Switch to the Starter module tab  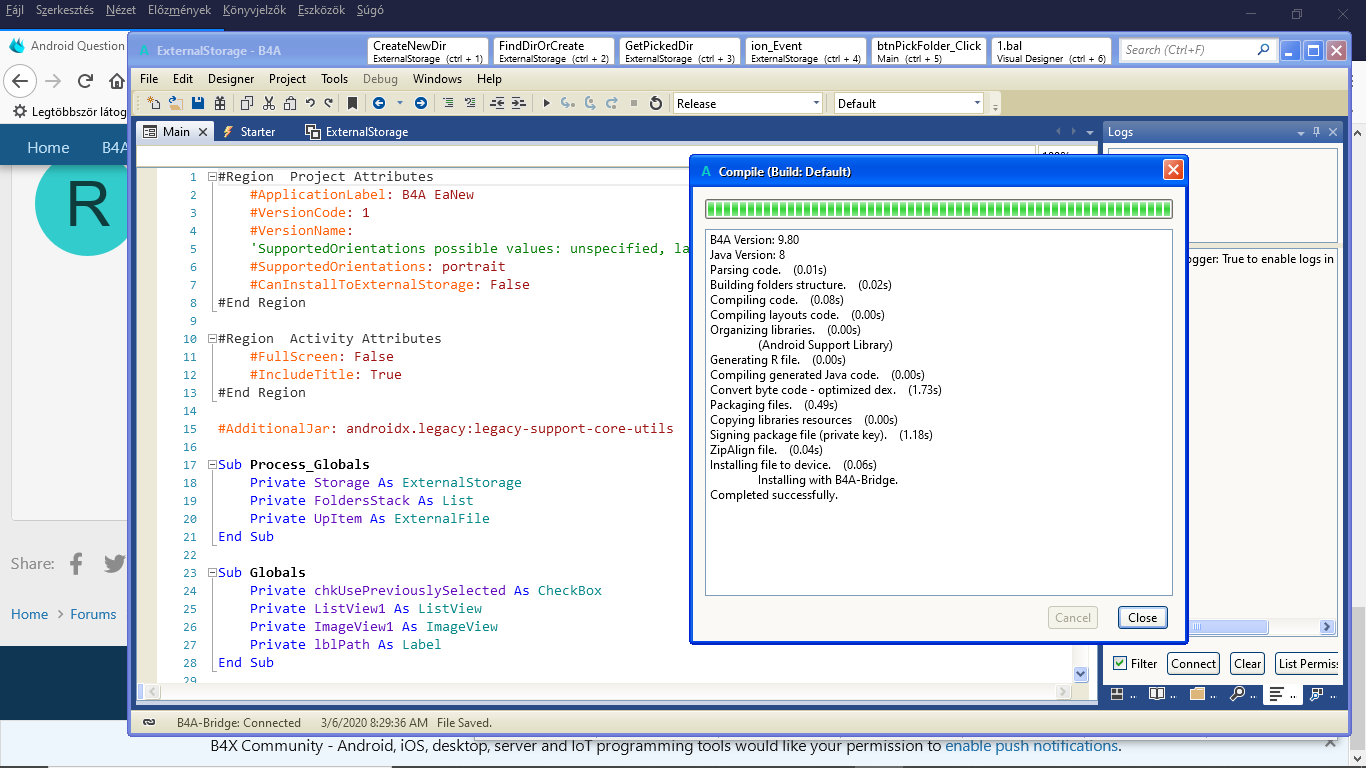256,132
